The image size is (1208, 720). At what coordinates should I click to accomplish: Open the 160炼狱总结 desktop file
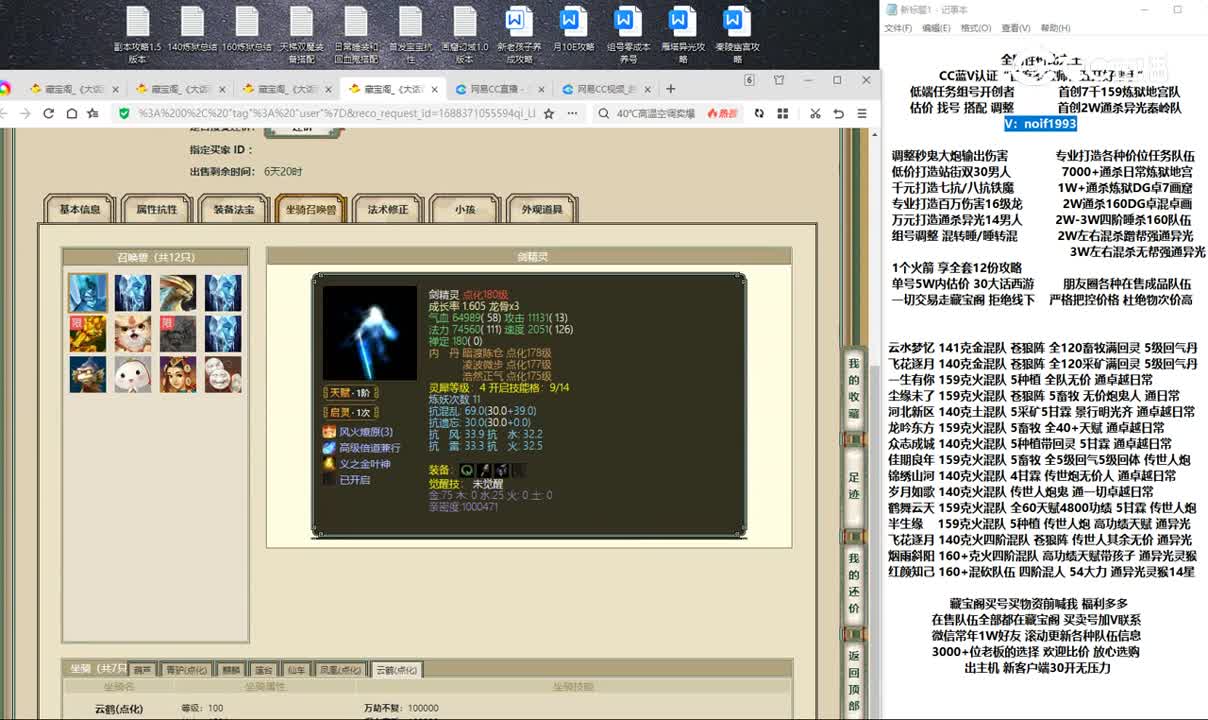[x=247, y=30]
